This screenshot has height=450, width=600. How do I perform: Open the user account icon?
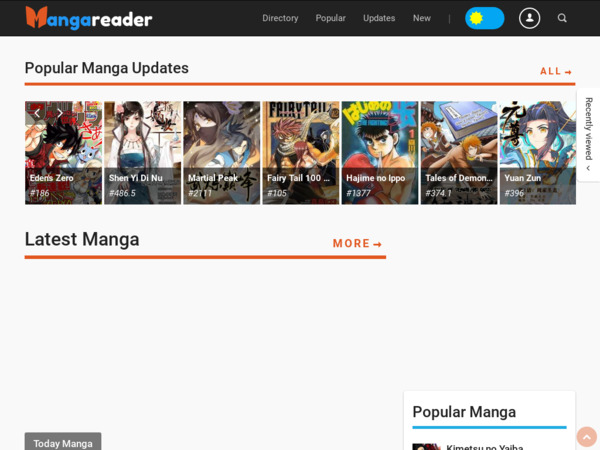[x=529, y=18]
